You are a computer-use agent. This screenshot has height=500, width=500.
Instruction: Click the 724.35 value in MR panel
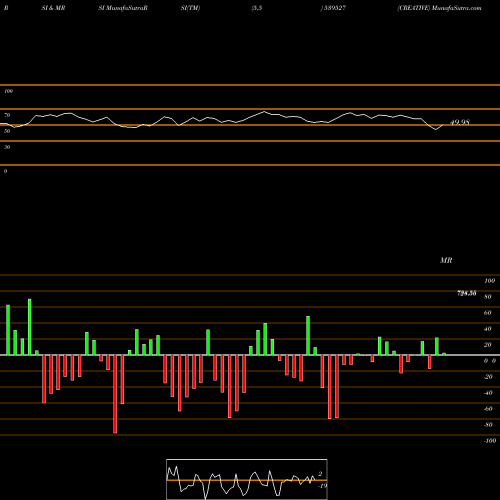tap(467, 293)
